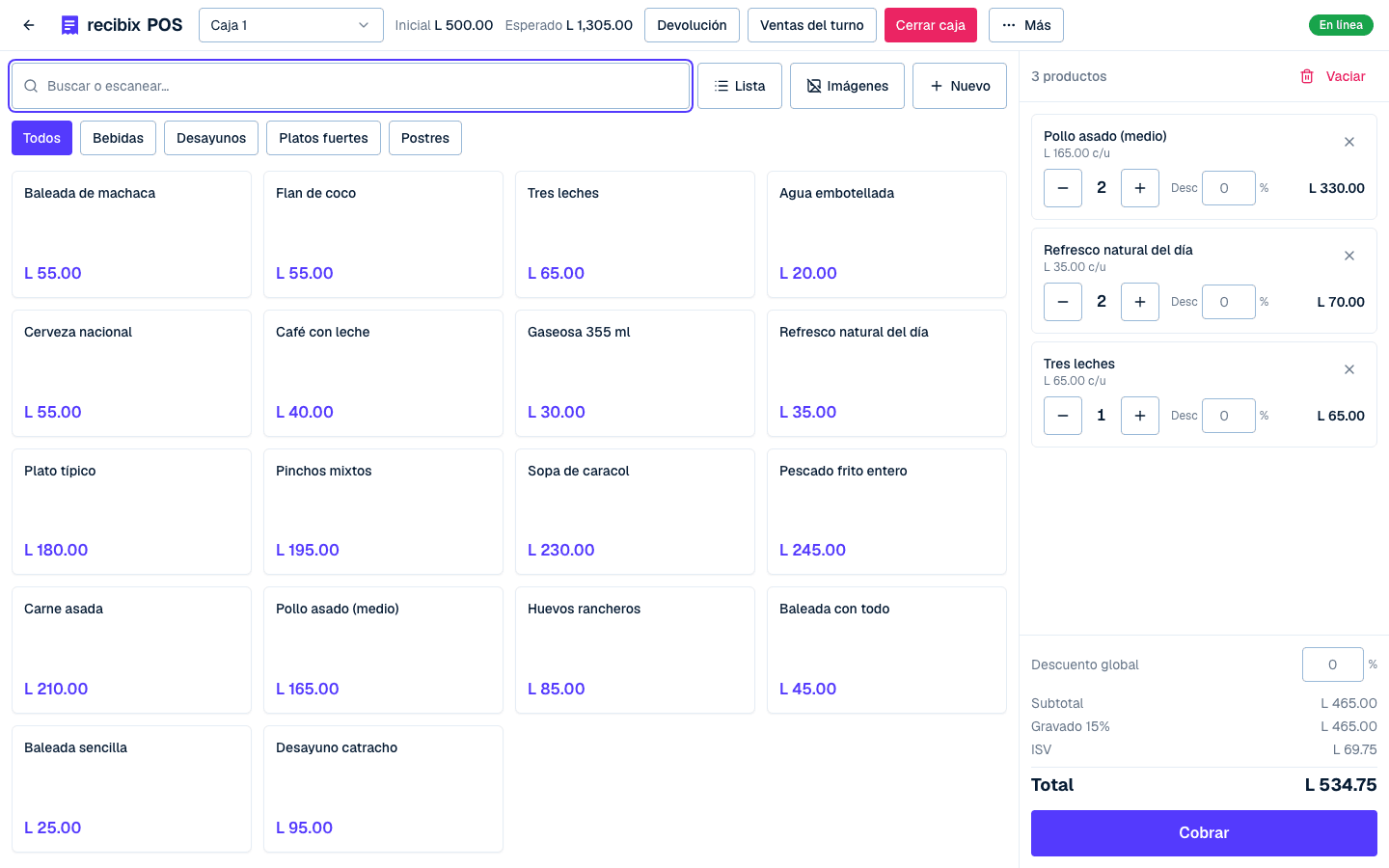Open the Caja 1 register dropdown

pyautogui.click(x=290, y=25)
